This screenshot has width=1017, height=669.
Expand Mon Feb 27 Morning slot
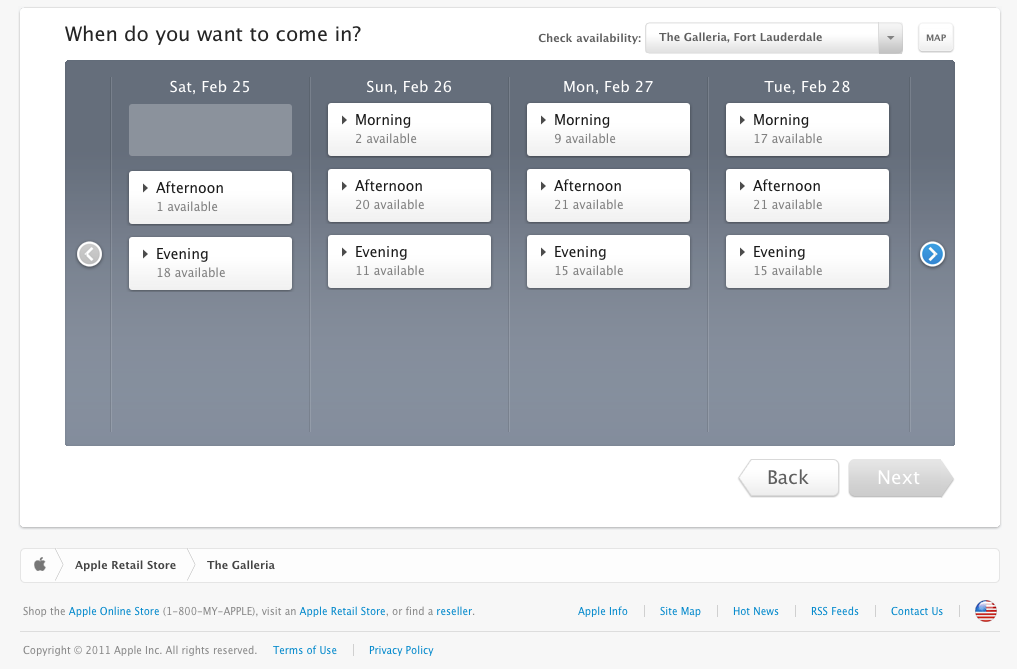608,129
